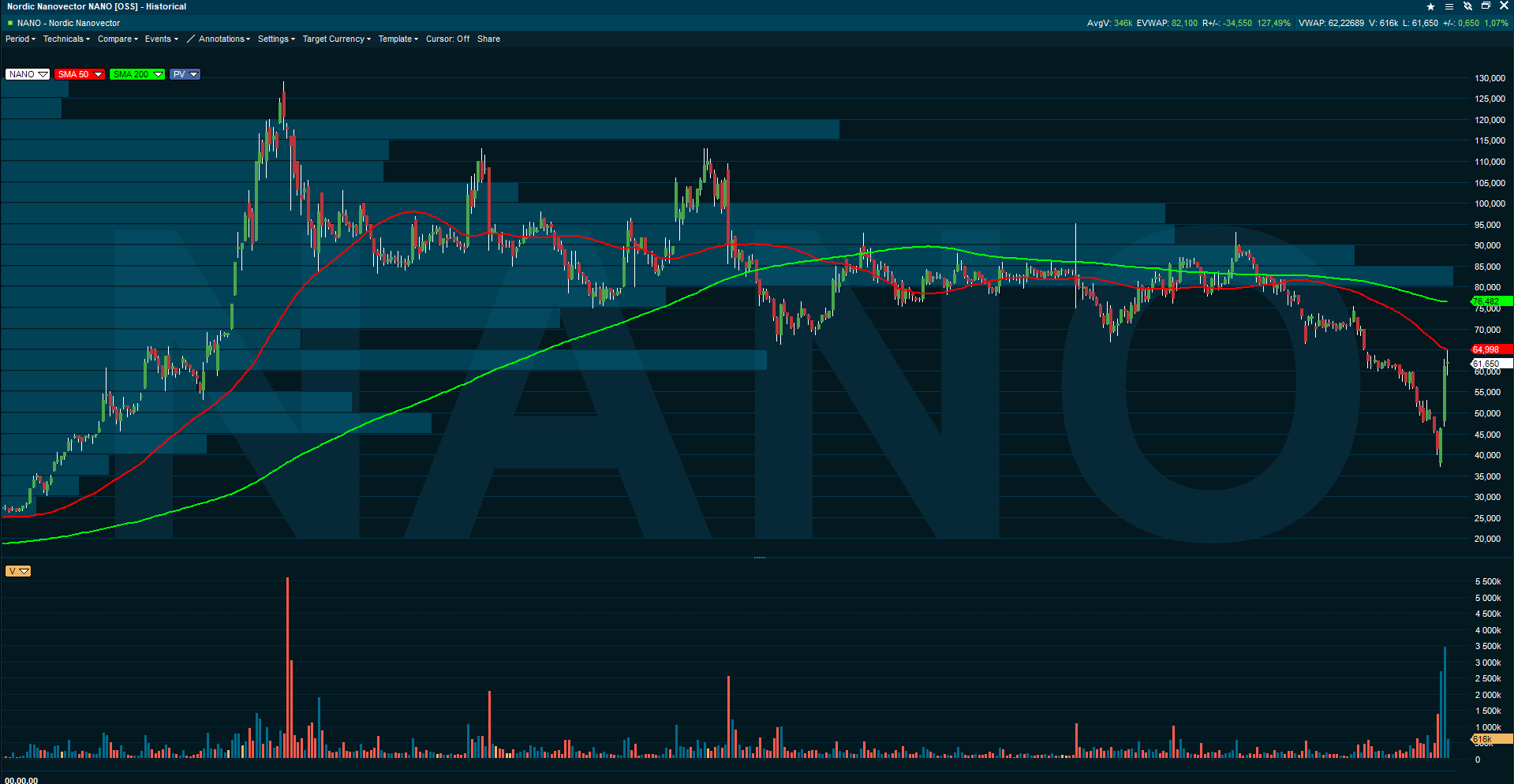Viewport: 1514px width, 784px height.
Task: Open the SMA 200 indicator dropdown
Action: (137, 74)
